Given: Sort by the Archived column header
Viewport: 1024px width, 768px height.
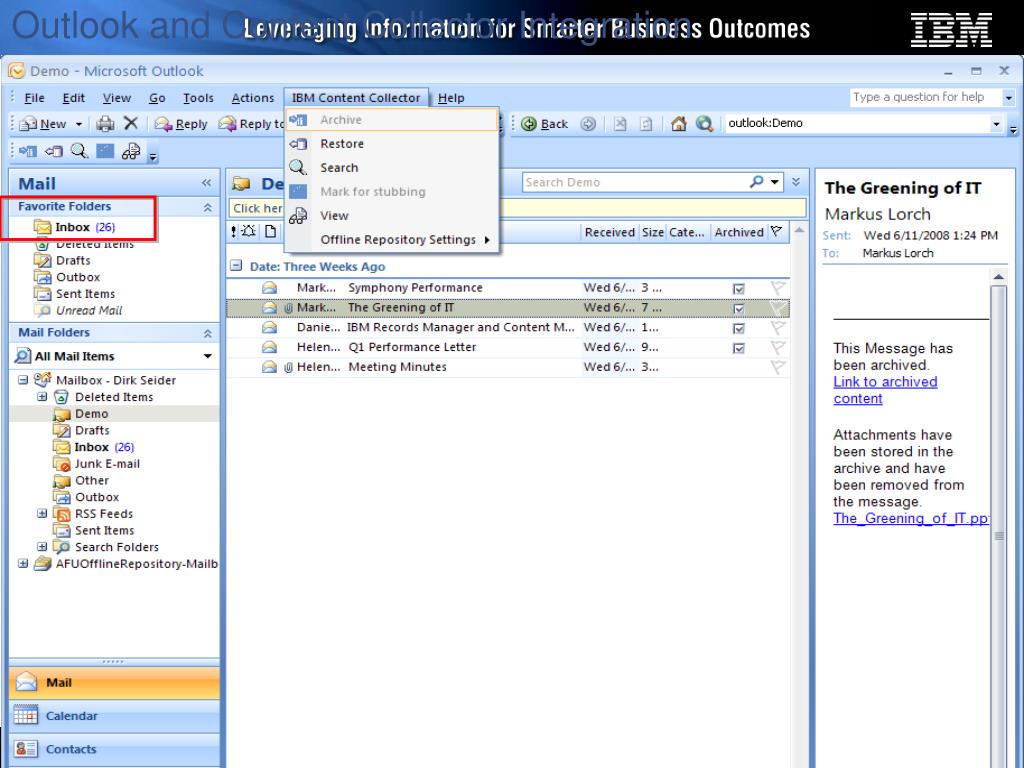Looking at the screenshot, I should (739, 232).
